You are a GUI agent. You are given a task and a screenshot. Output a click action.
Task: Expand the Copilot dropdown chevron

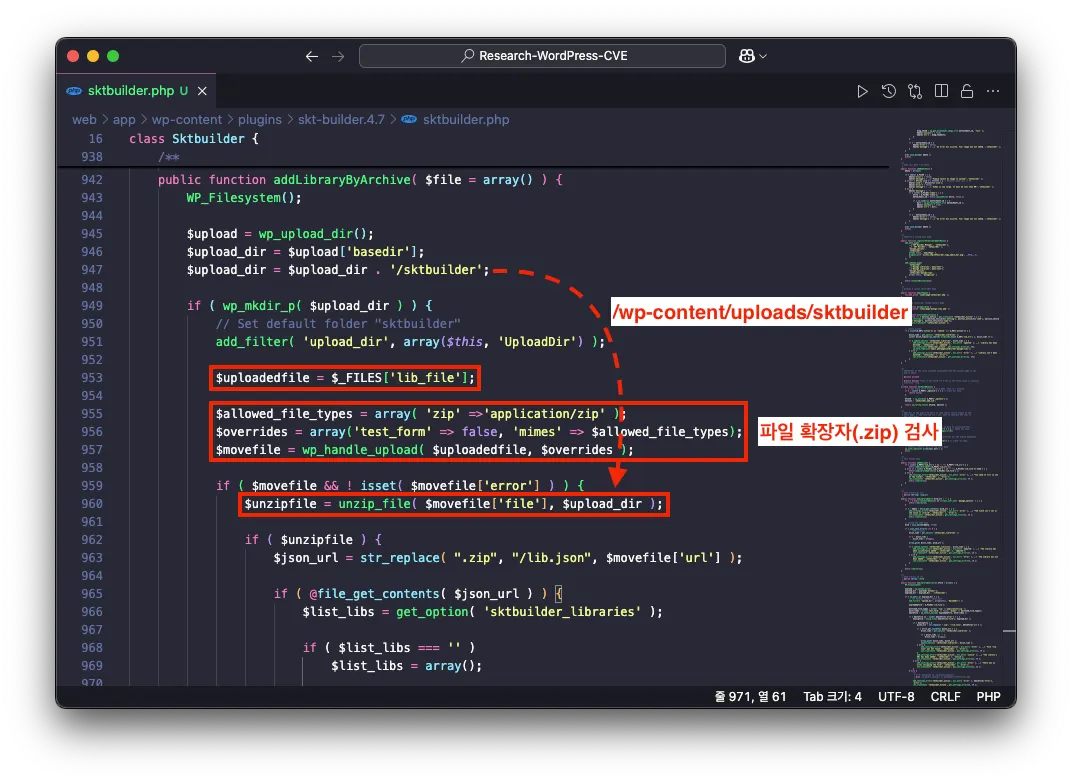[763, 56]
